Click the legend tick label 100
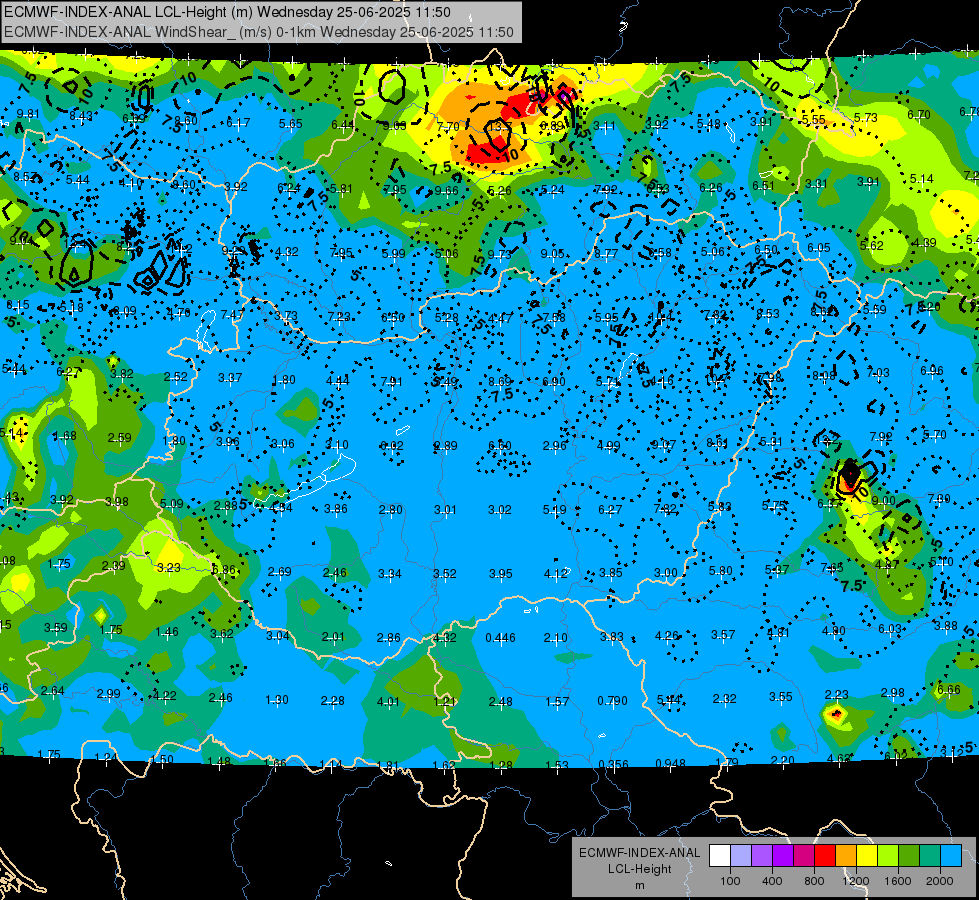 point(730,881)
